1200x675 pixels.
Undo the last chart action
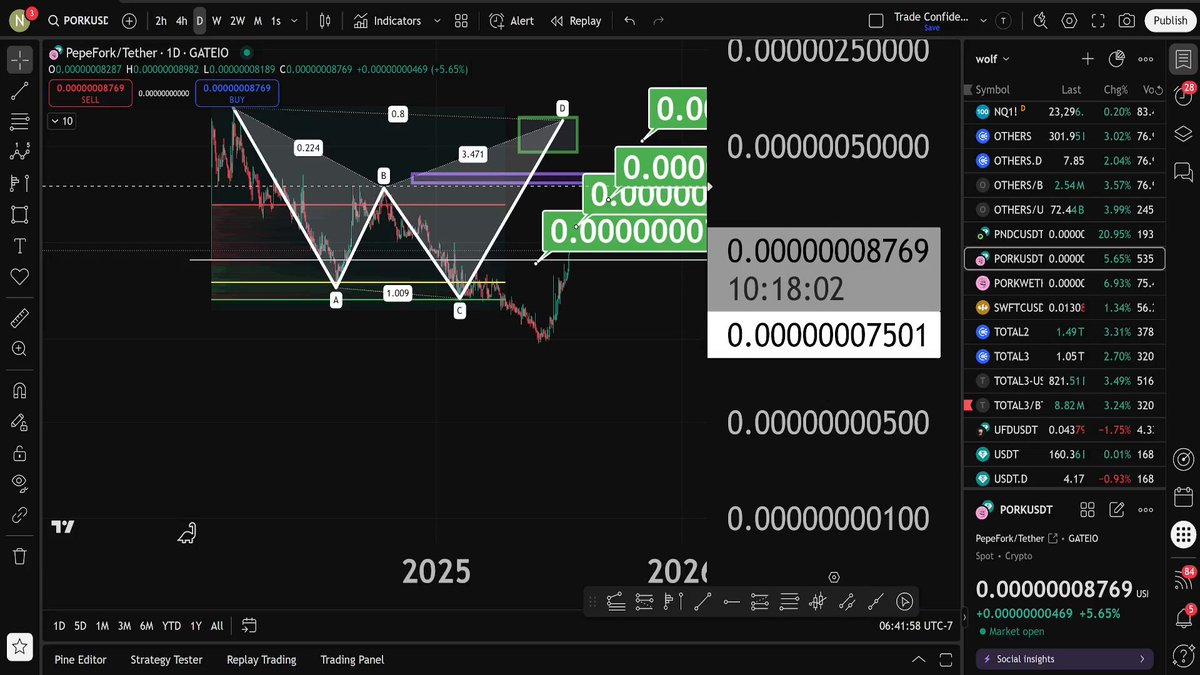click(629, 20)
